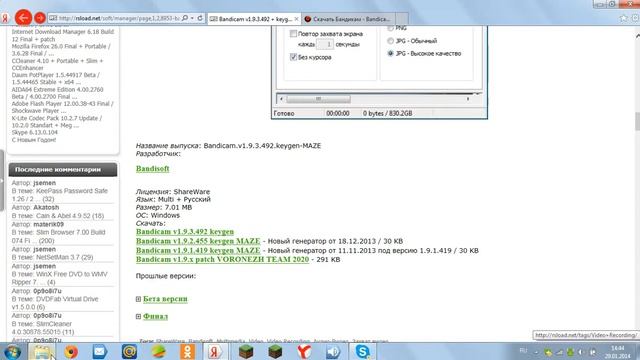Image resolution: width=640 pixels, height=360 pixels.
Task: Open the Yandex Browser Y taskbar icon
Action: [x=304, y=352]
